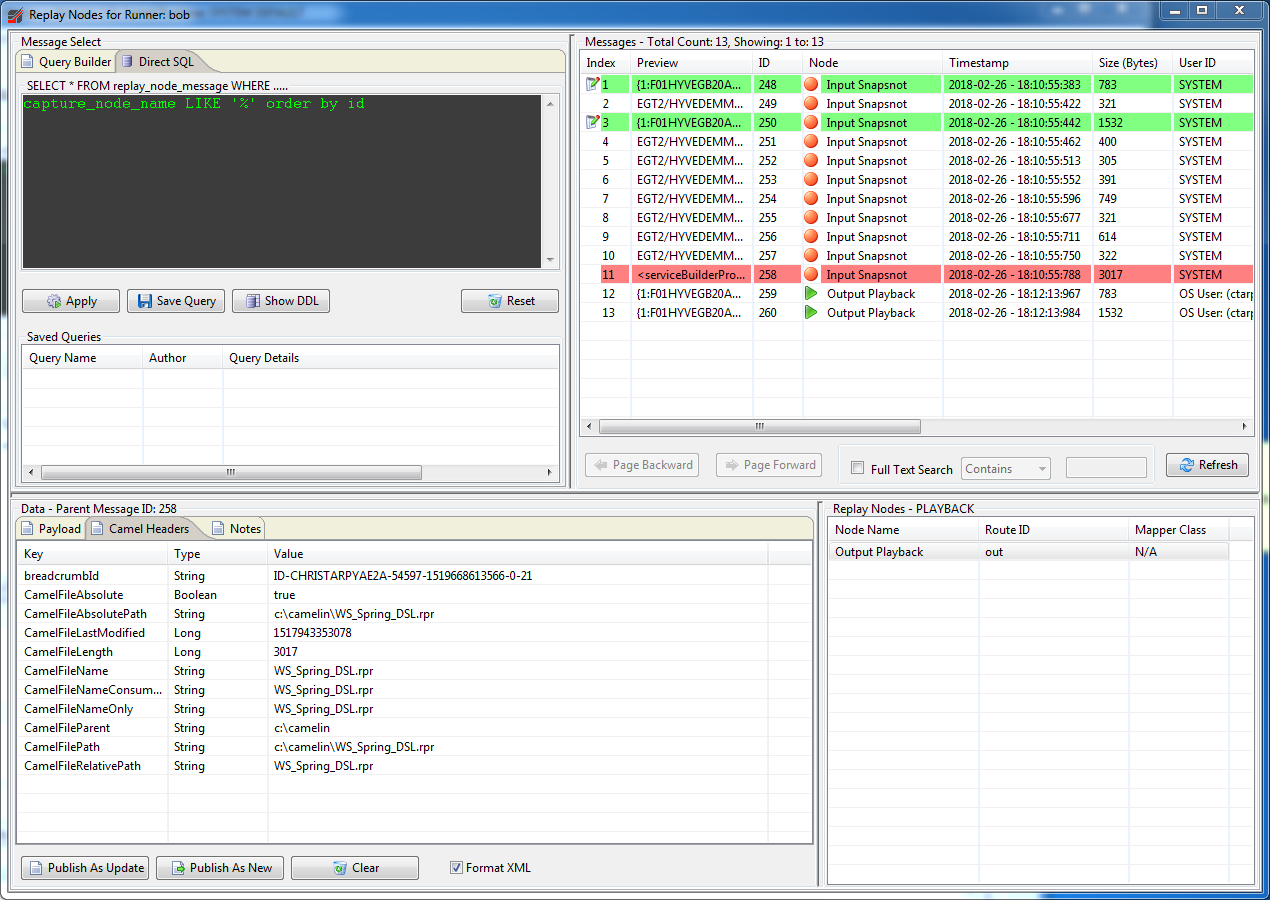The image size is (1270, 900).
Task: Click the full text search input field
Action: [x=1106, y=468]
